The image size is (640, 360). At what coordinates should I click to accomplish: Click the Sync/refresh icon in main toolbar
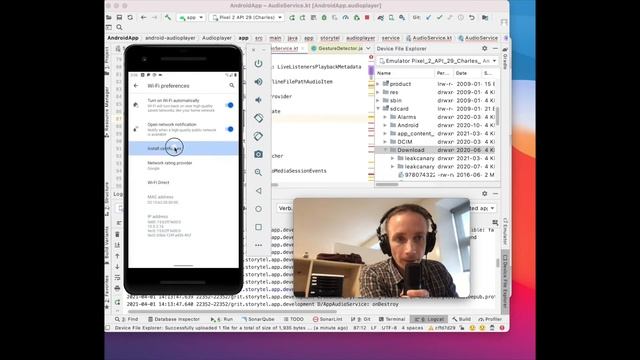(130, 18)
